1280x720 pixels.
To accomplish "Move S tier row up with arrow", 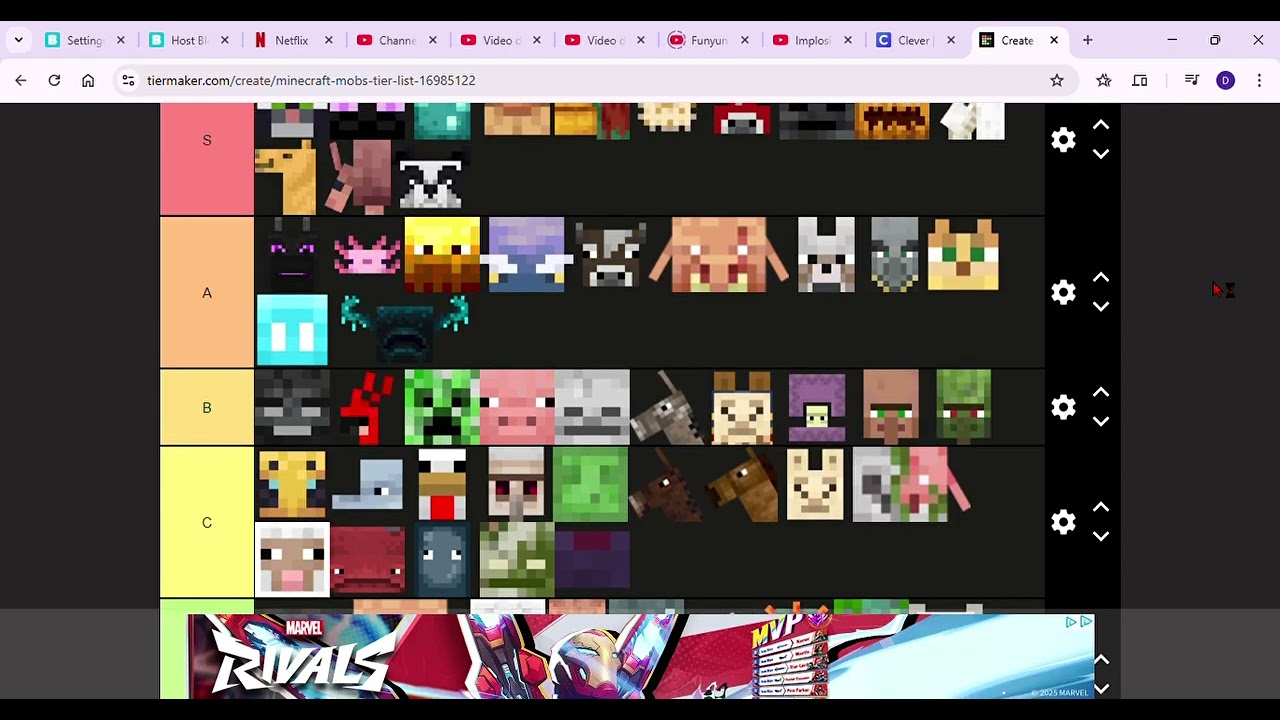I will point(1101,125).
